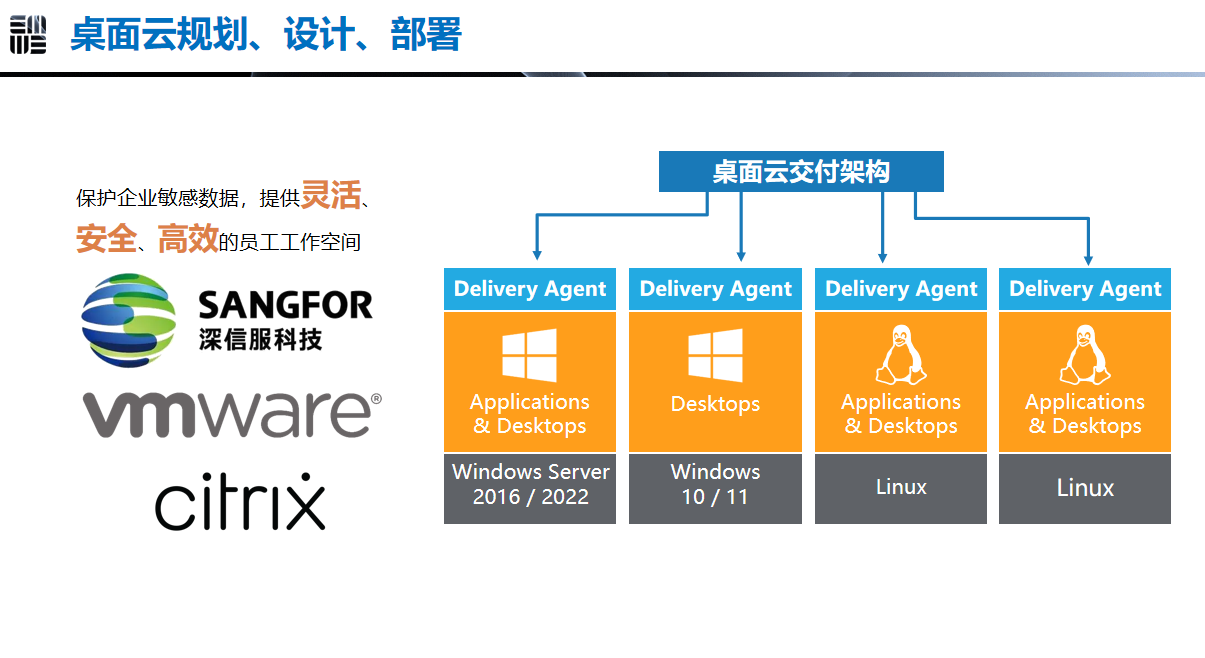Click the text 保护企业敏感数据，提供
The width and height of the screenshot is (1205, 658).
pyautogui.click(x=188, y=198)
